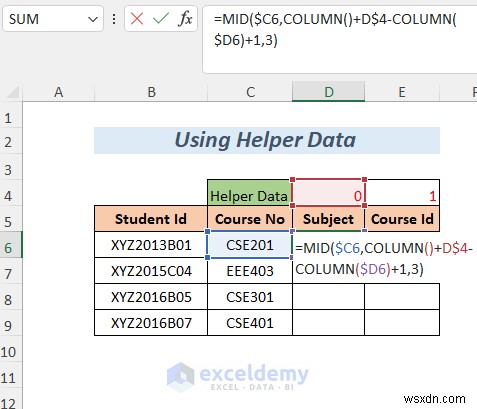Click cell with XYZ2016B07

point(151,323)
